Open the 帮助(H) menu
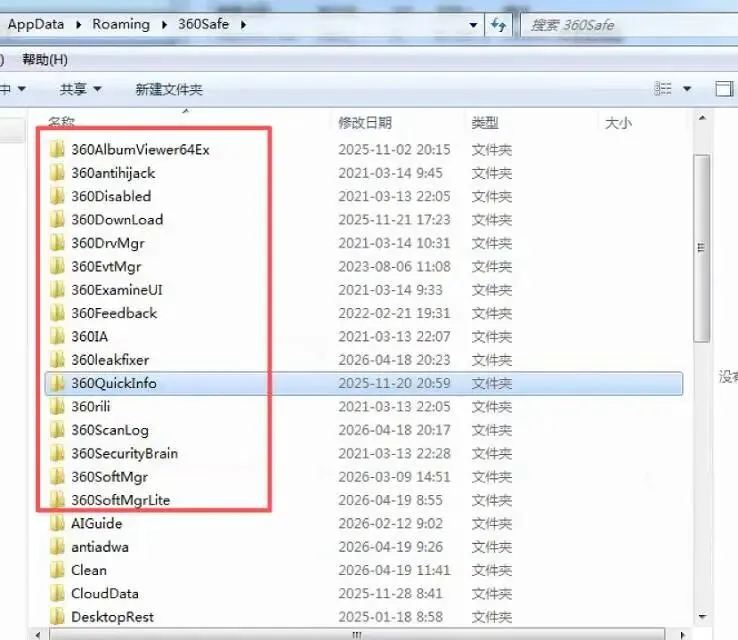 (45, 60)
